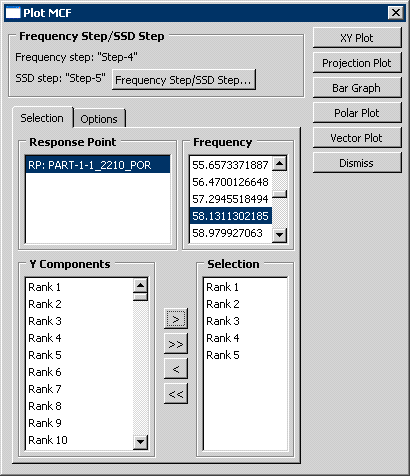The height and width of the screenshot is (476, 410).
Task: Click the Bar Graph button
Action: click(357, 88)
